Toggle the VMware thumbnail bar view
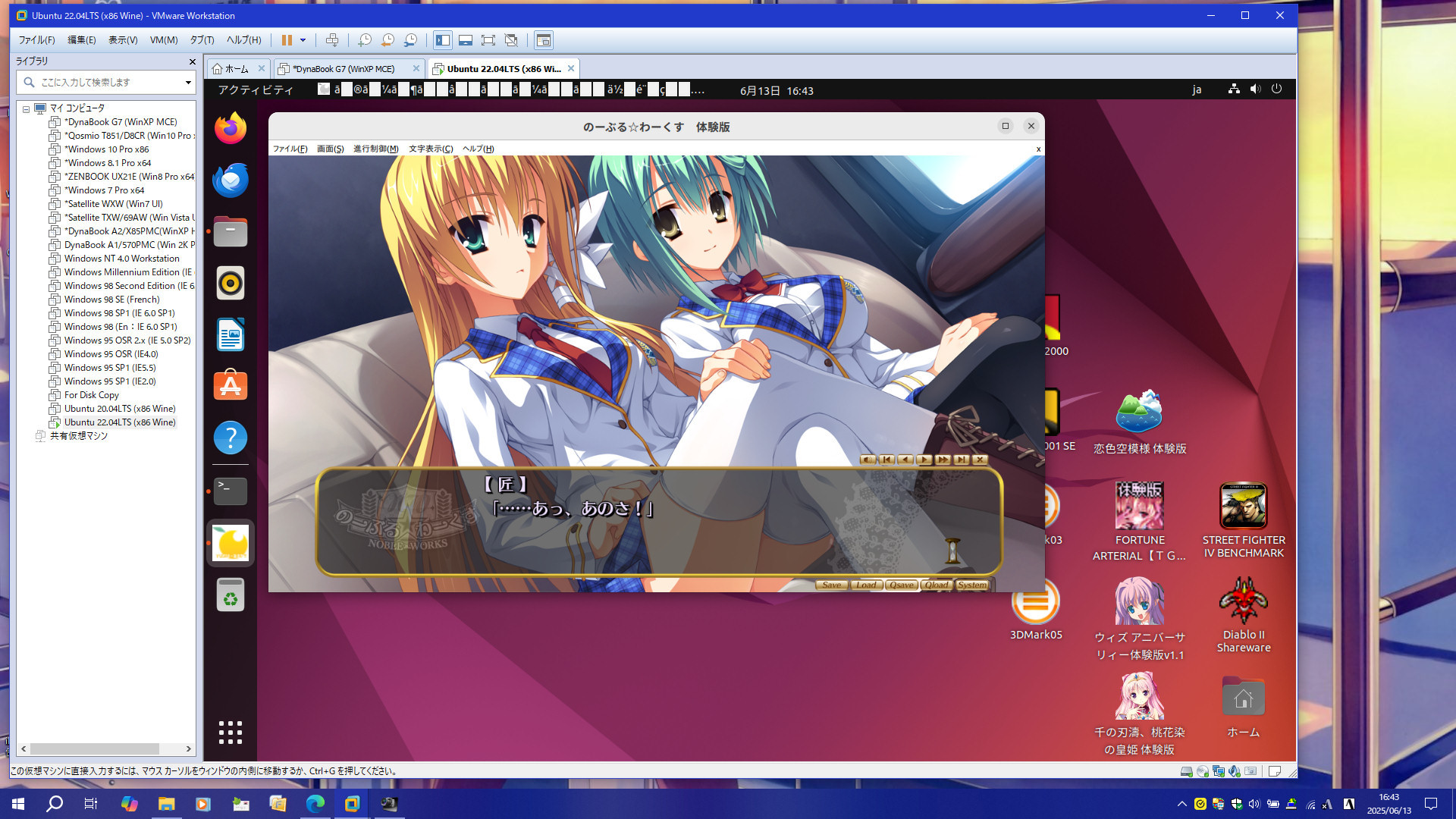 [x=466, y=40]
